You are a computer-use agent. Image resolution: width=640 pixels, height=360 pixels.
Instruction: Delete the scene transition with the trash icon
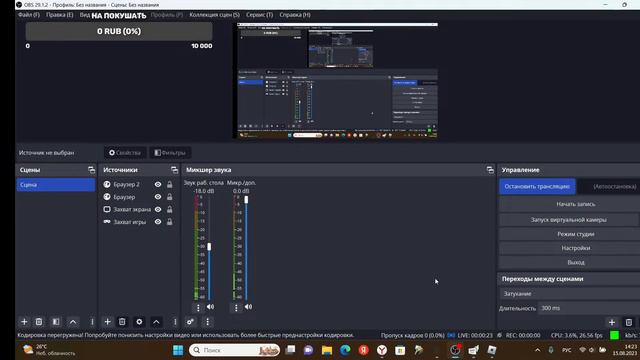pos(629,322)
